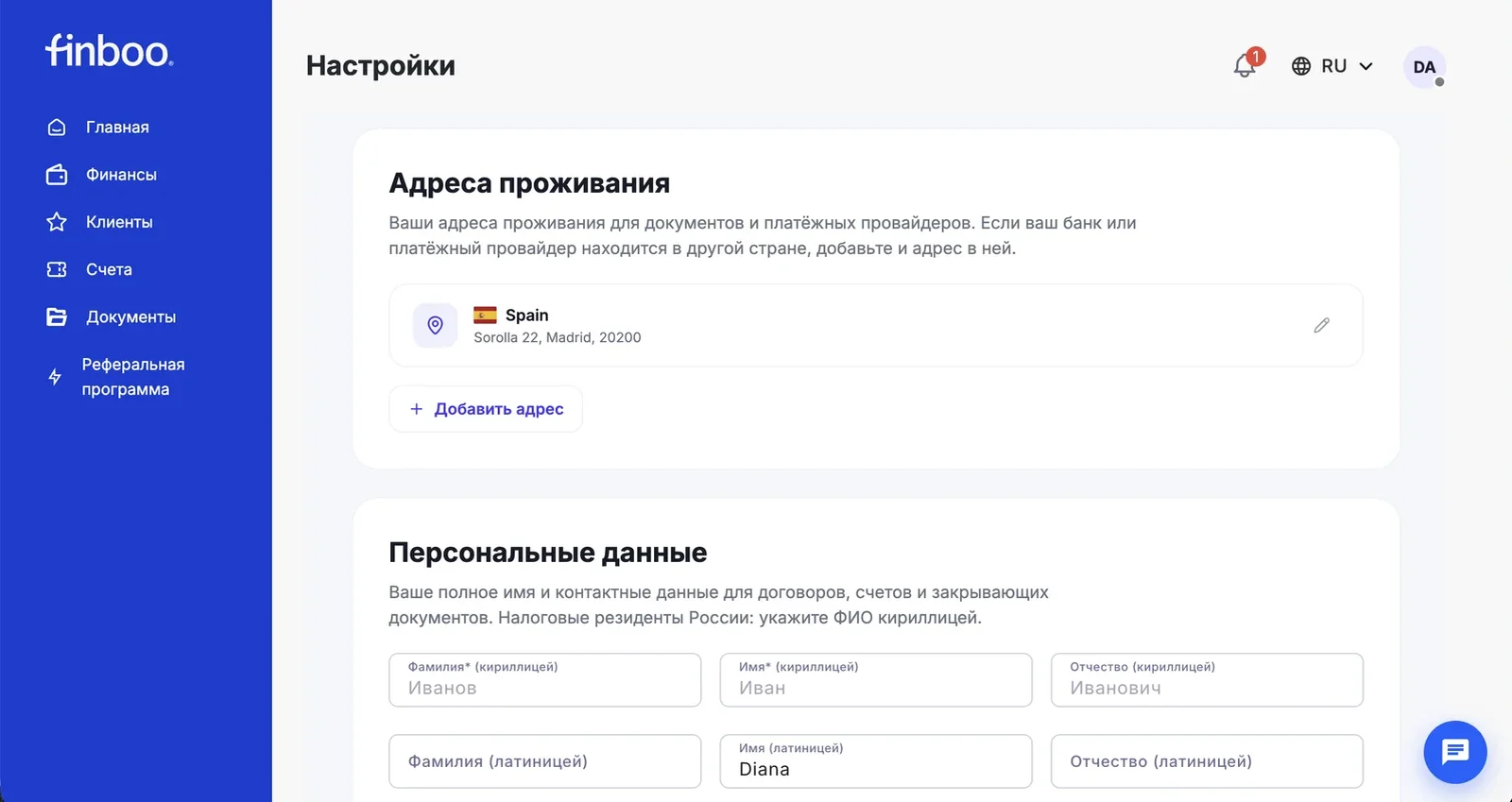
Task: Click the star icon beside Клиенты
Action: (x=57, y=222)
